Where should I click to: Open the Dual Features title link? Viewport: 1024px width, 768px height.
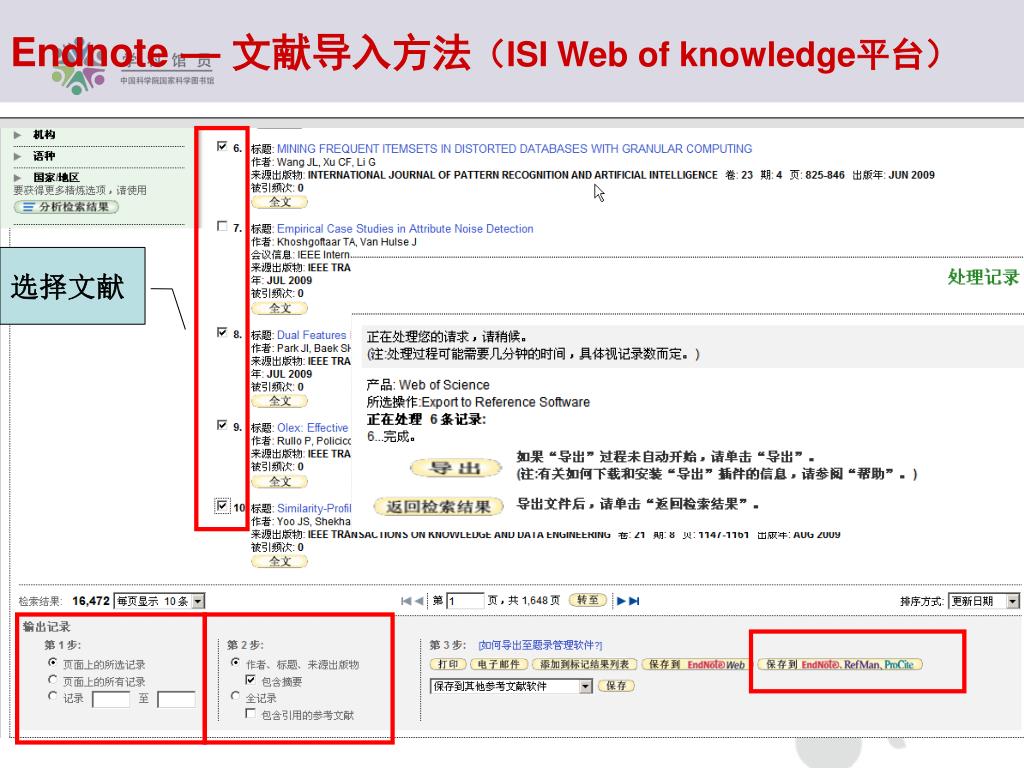point(312,335)
